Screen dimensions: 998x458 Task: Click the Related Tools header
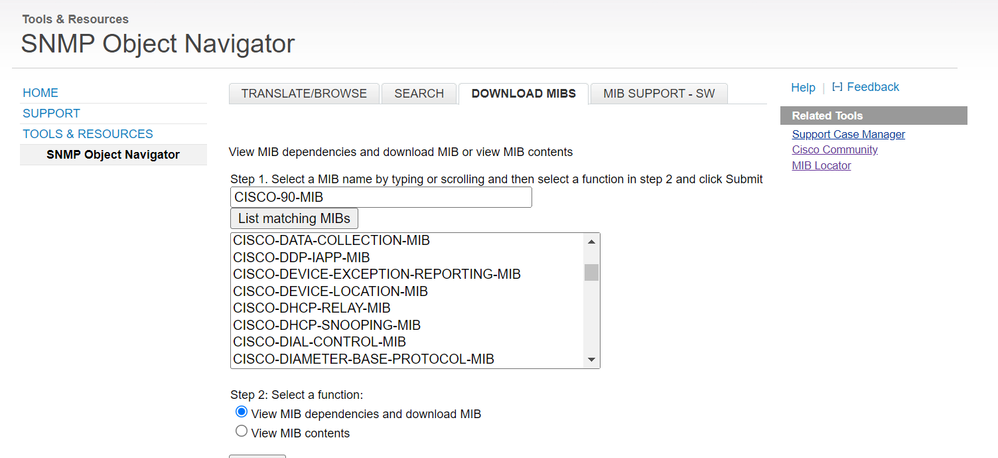(x=873, y=116)
